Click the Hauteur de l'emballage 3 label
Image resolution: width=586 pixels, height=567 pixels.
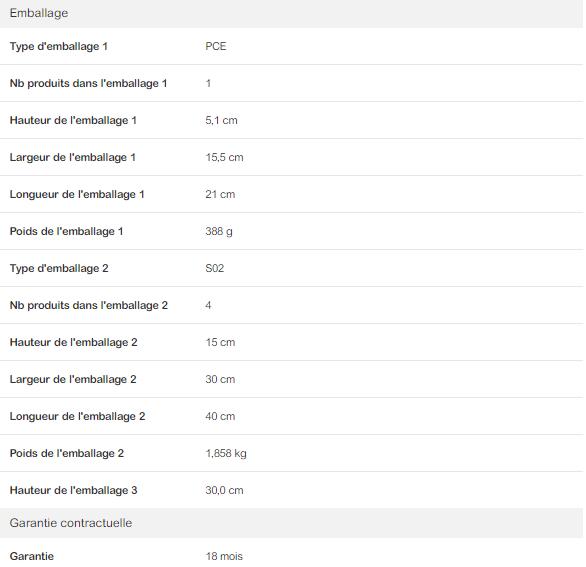(x=74, y=490)
